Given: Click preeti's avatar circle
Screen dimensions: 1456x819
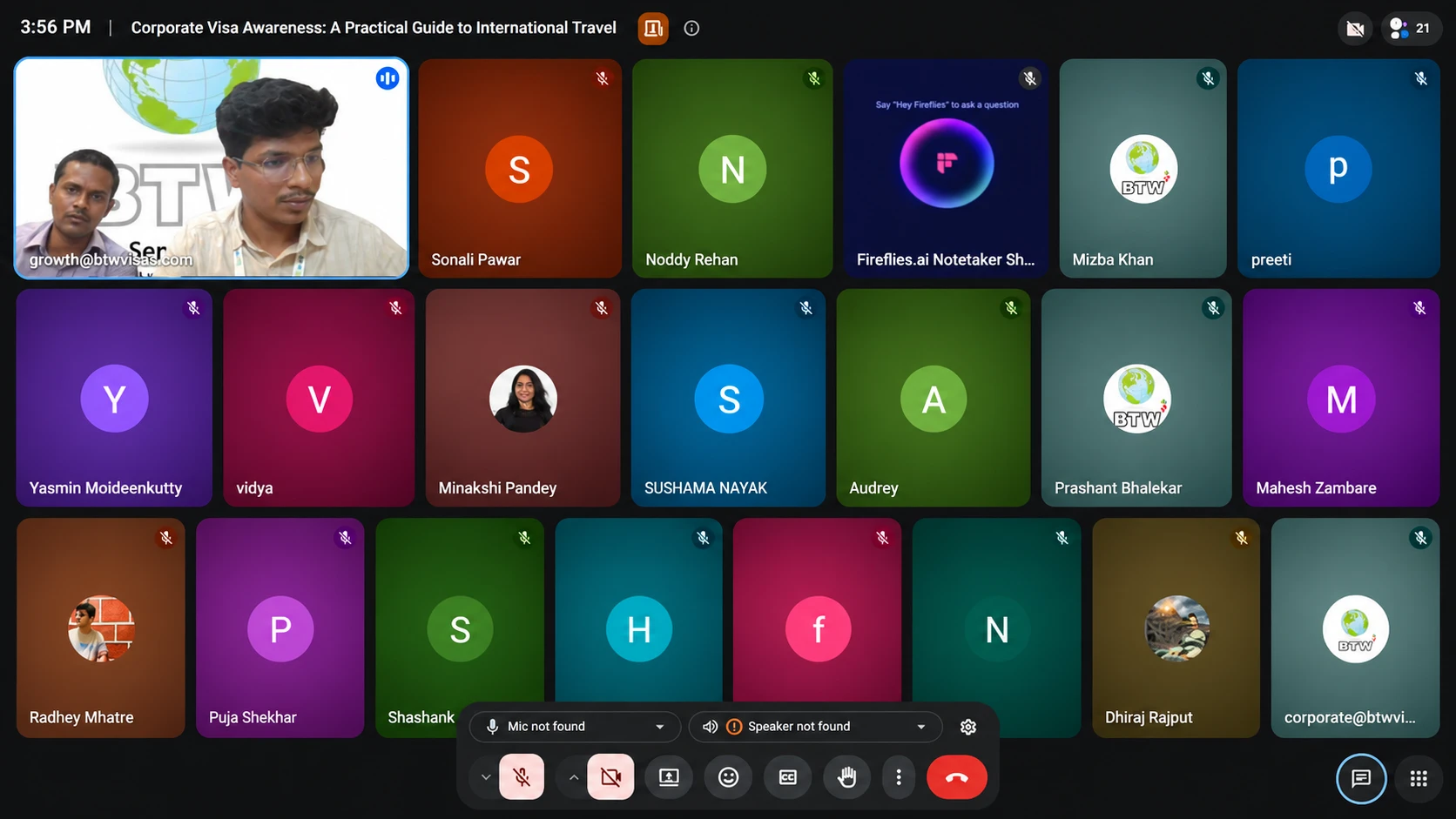Looking at the screenshot, I should (x=1338, y=169).
